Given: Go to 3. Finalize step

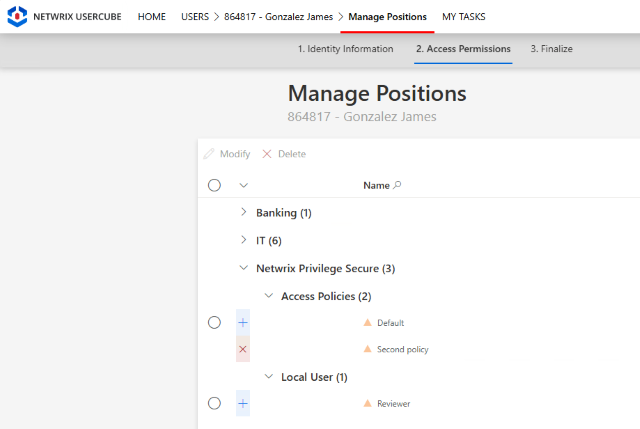Looking at the screenshot, I should pyautogui.click(x=551, y=49).
